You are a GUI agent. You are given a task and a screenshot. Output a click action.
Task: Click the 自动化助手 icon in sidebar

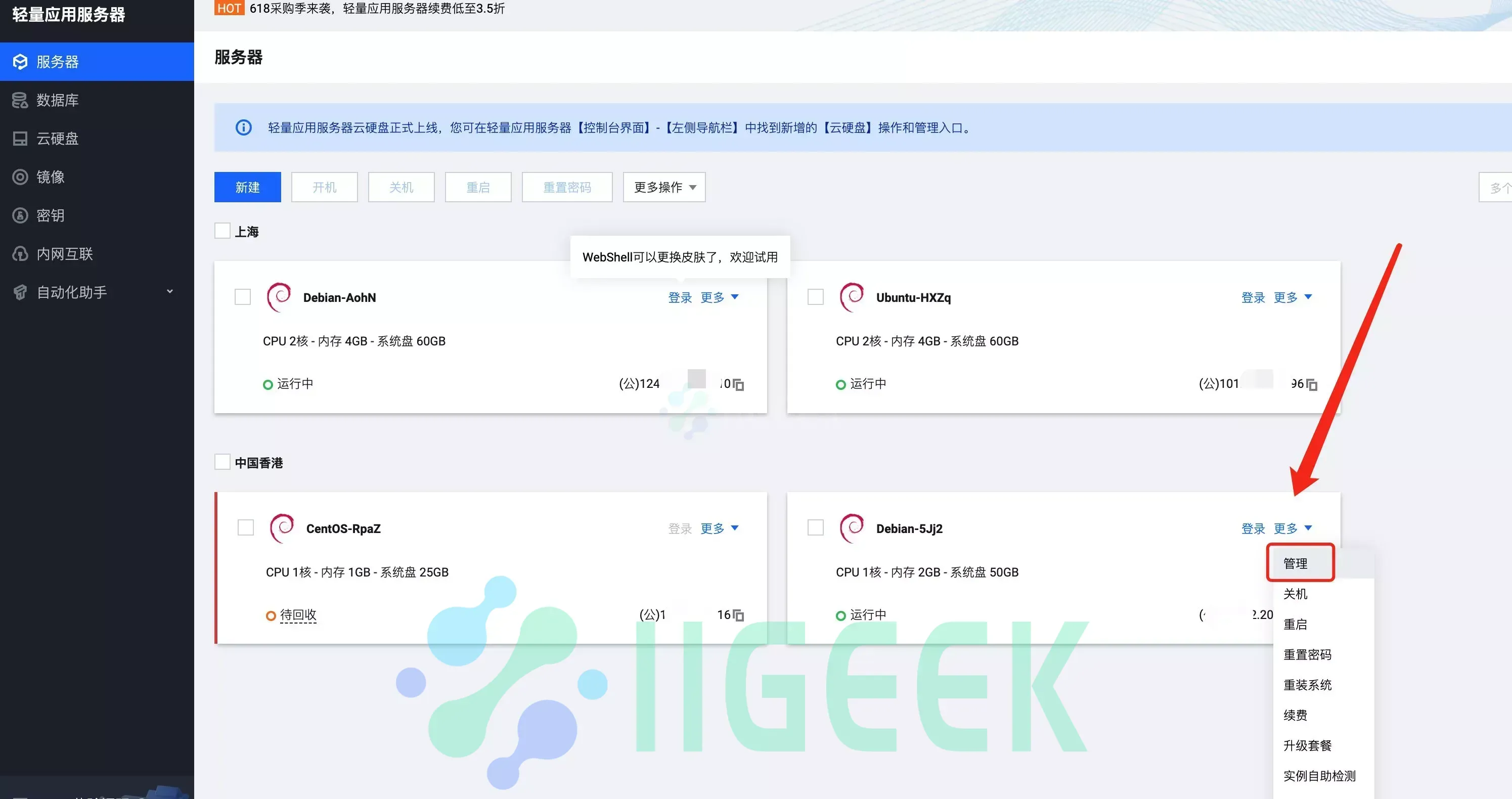20,292
